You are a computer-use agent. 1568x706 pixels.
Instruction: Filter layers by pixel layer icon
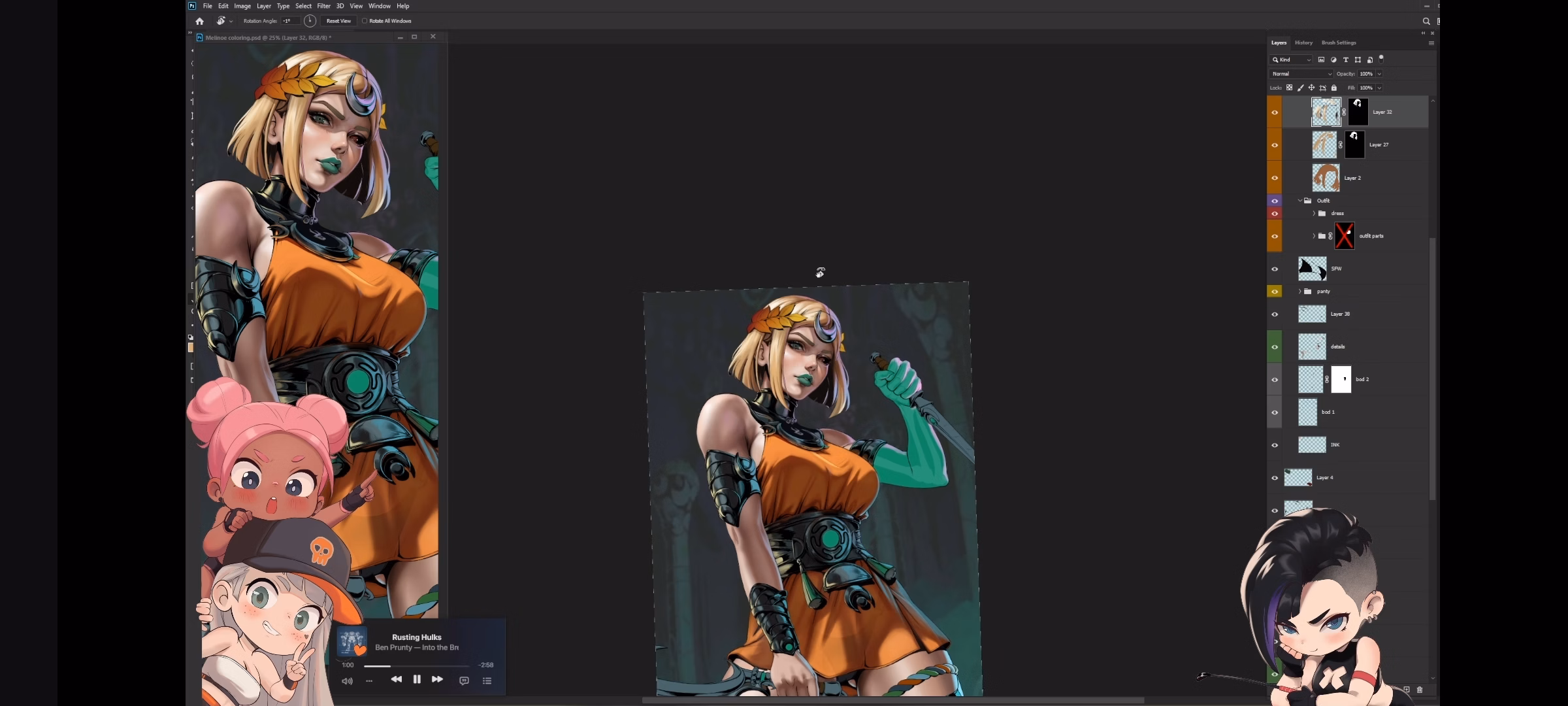pos(1321,59)
